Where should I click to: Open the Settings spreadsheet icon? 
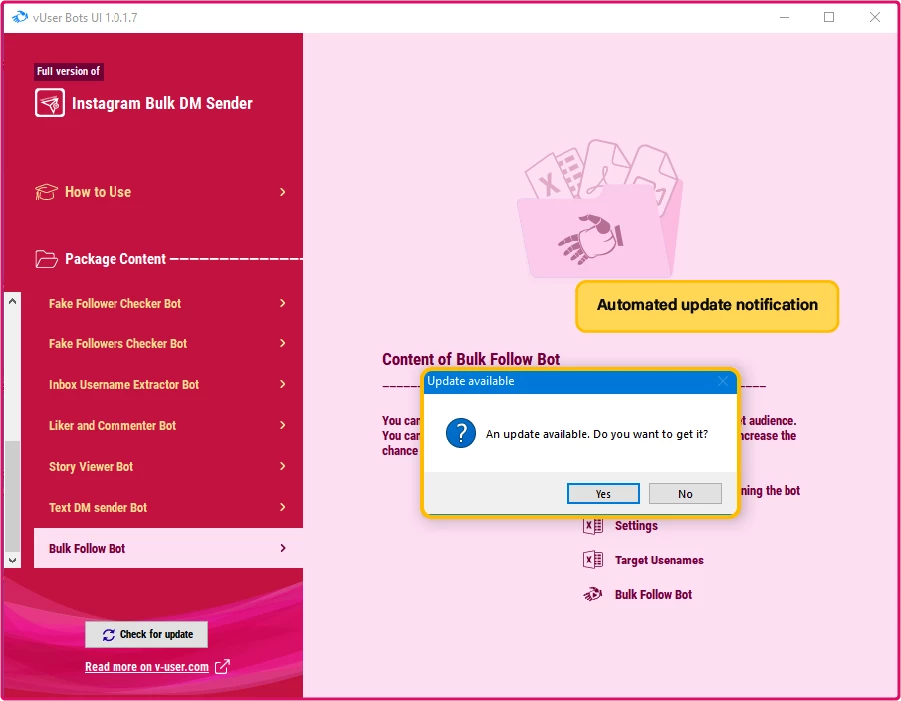click(593, 526)
